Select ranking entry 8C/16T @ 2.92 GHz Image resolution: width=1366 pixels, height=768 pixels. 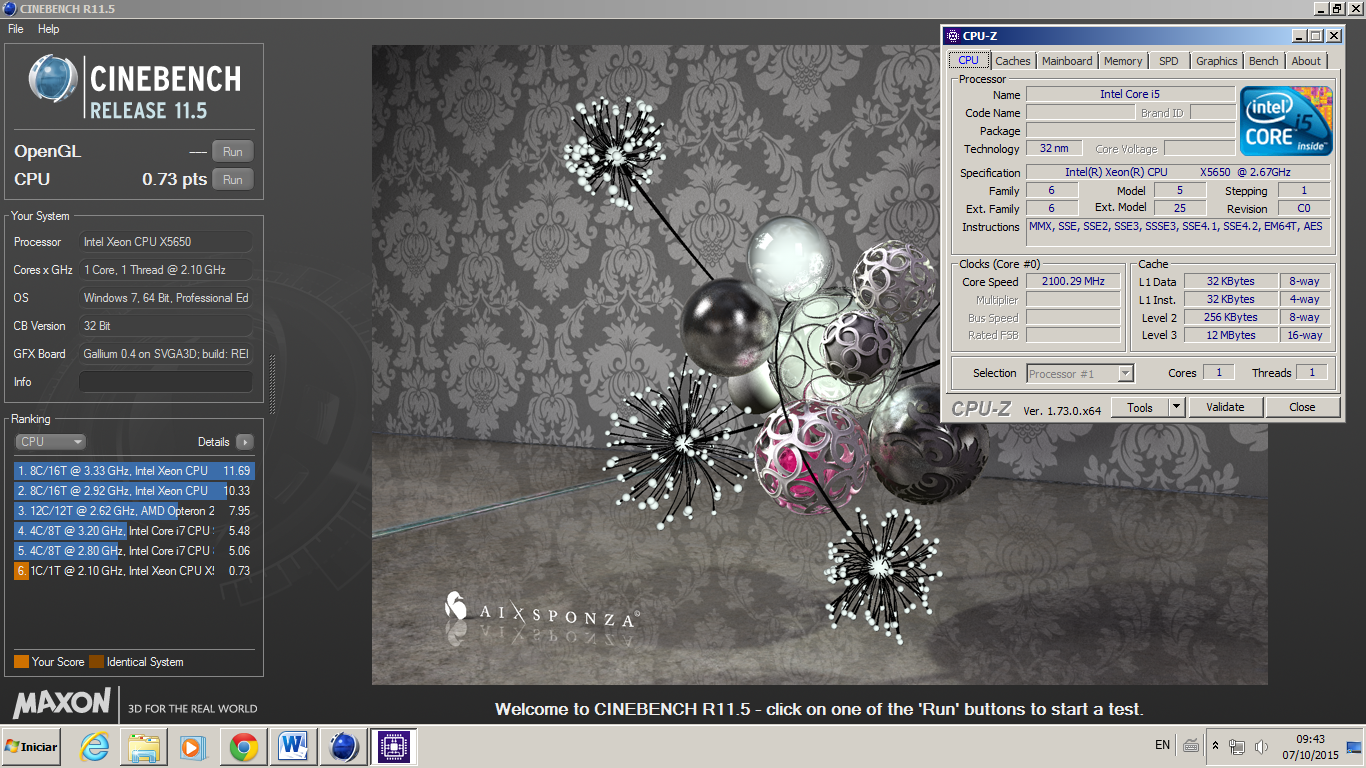pos(134,490)
